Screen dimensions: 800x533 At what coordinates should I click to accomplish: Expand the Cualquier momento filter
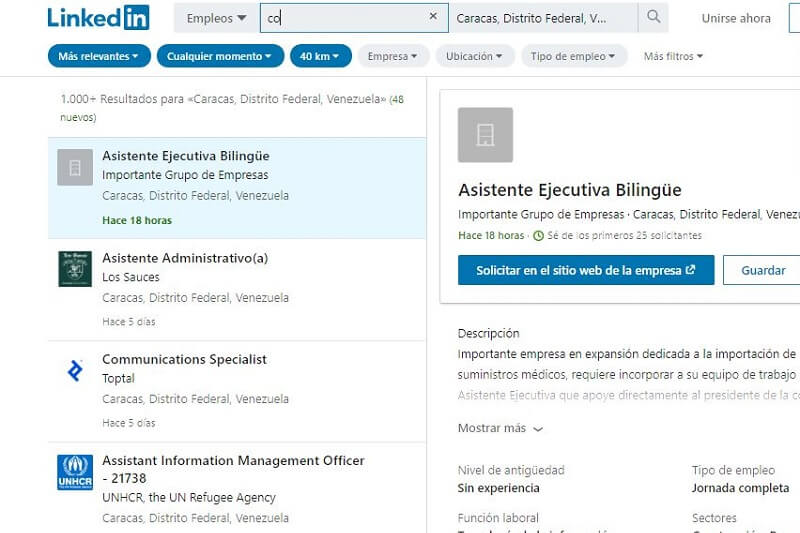219,56
